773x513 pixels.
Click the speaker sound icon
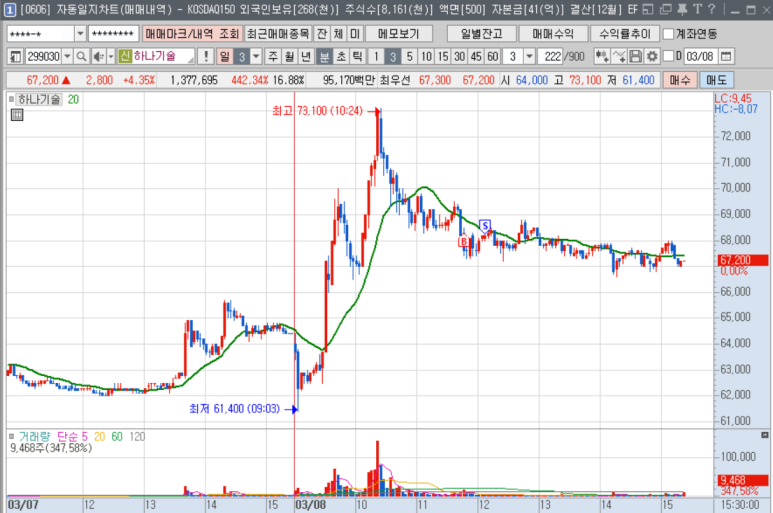coord(99,57)
